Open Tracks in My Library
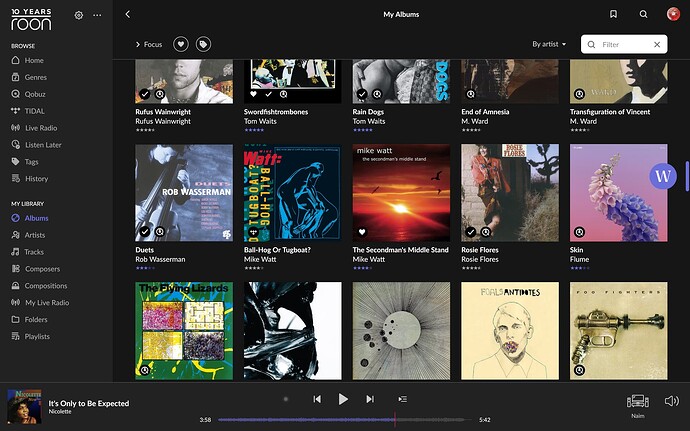 tap(27, 252)
